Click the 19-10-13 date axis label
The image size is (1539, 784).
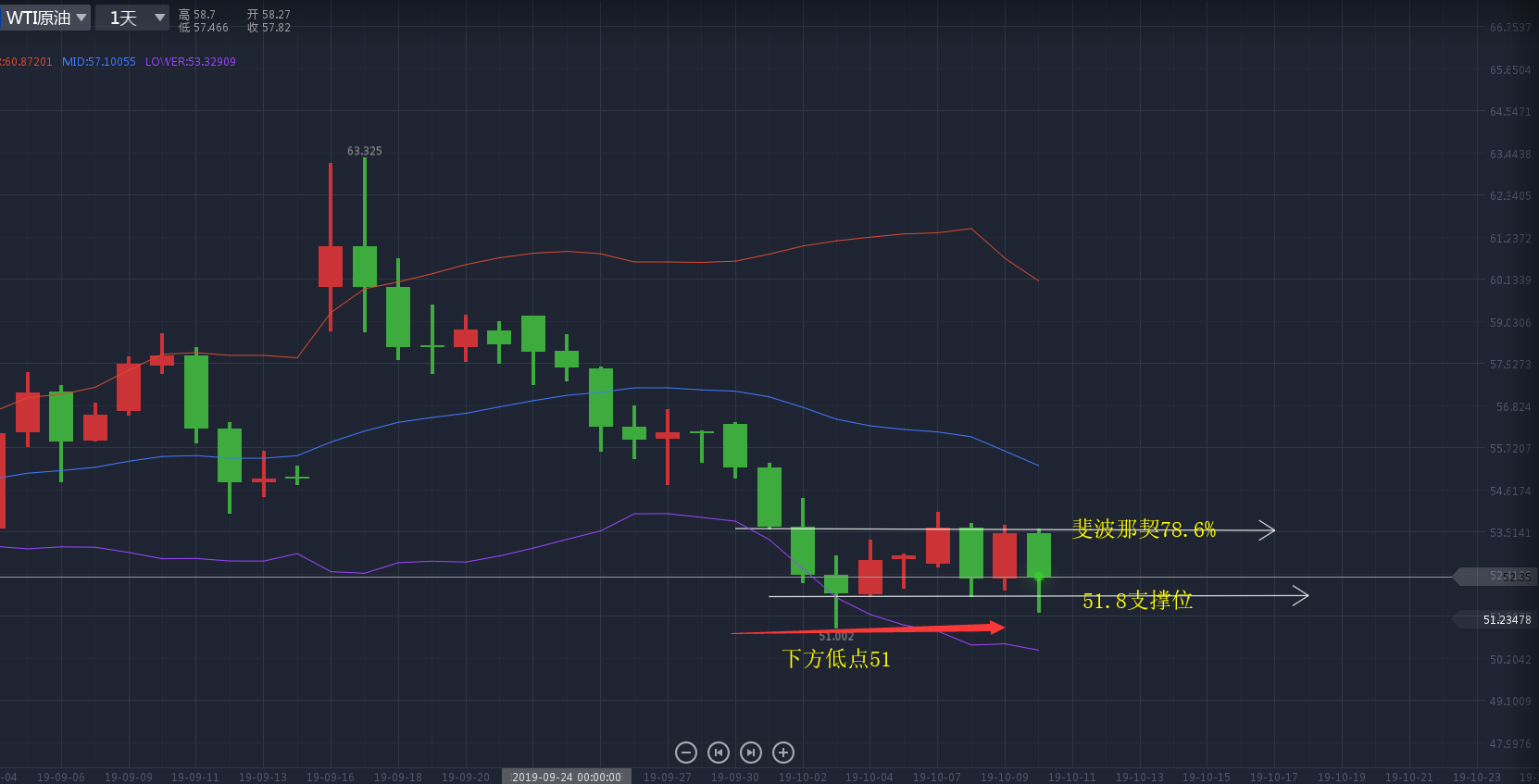[x=1140, y=778]
